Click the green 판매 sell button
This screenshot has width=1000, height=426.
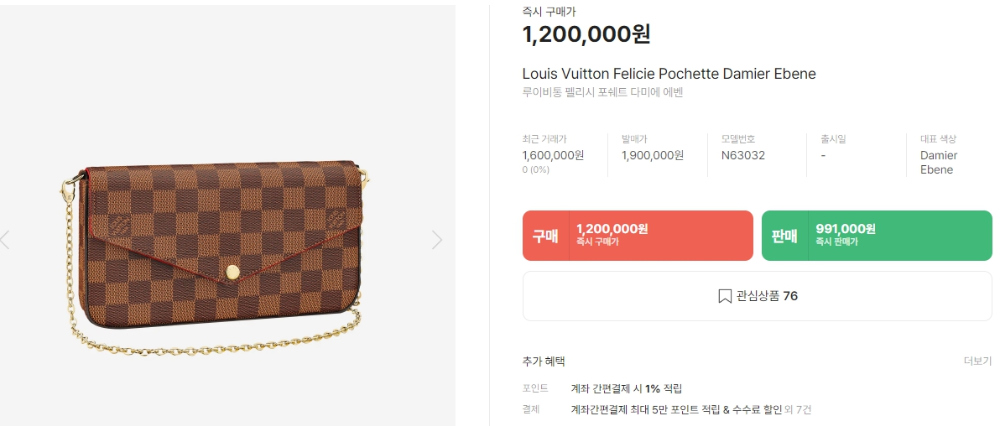coord(877,235)
